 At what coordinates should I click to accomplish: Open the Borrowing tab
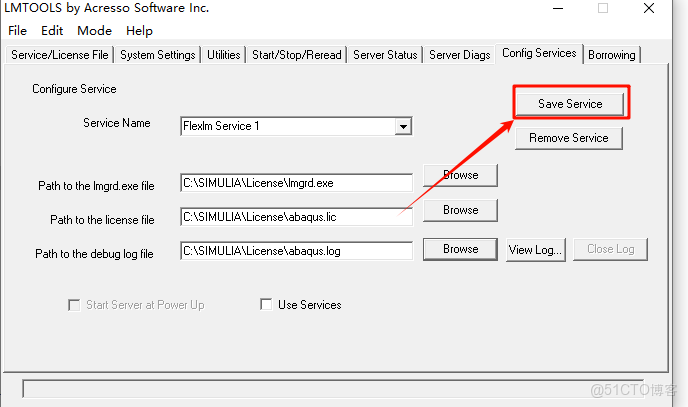612,55
